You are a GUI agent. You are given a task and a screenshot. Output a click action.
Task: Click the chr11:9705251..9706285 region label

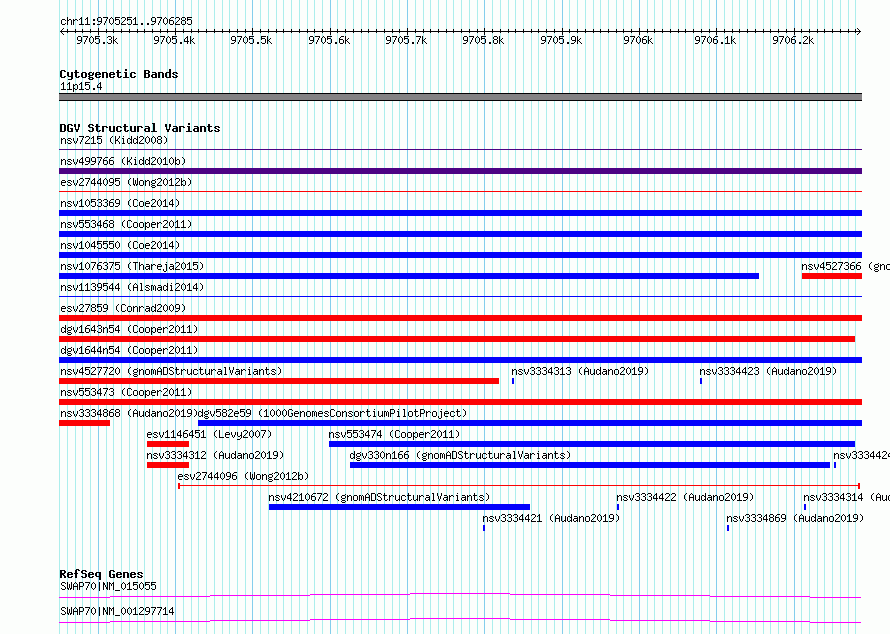point(126,21)
